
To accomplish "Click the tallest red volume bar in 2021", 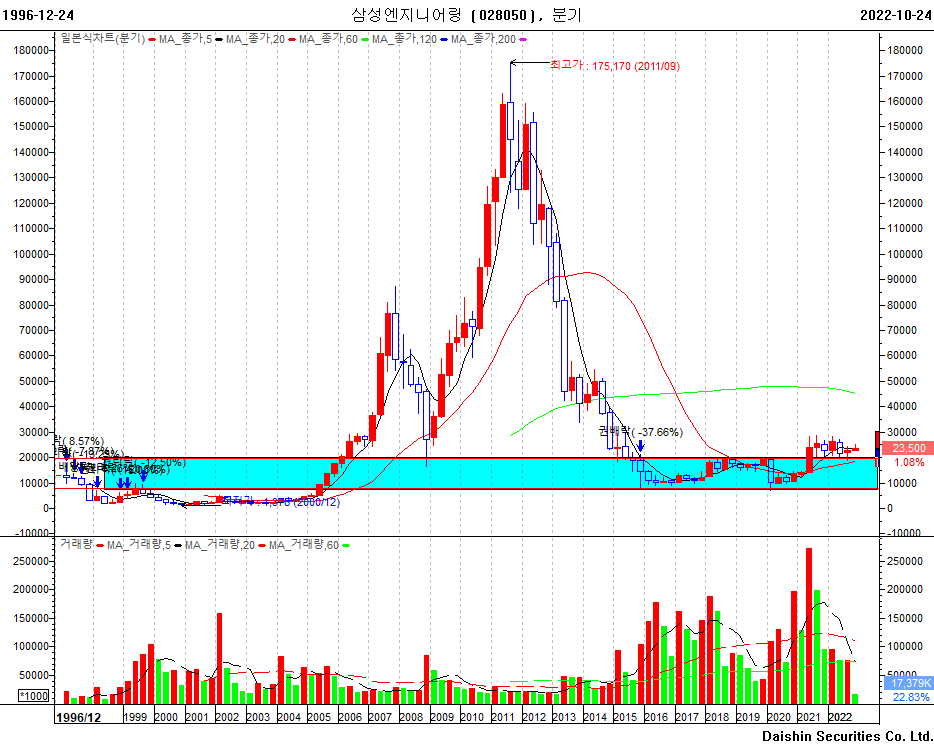I will [x=809, y=626].
